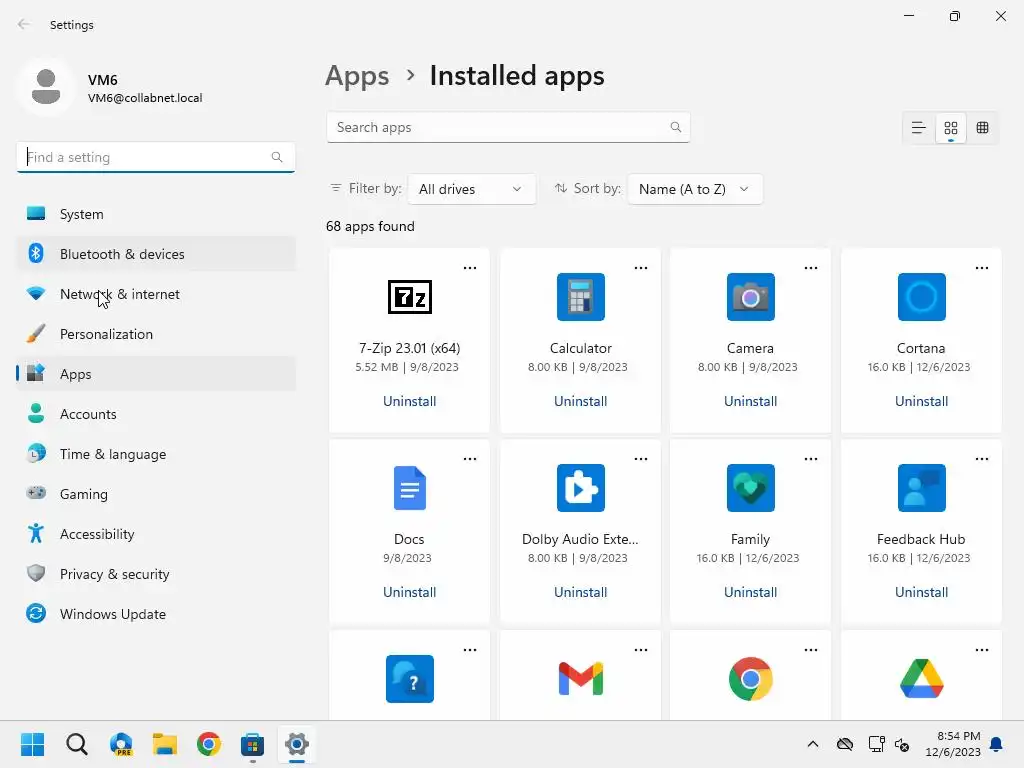Open Bluetooth & devices settings
The width and height of the screenshot is (1024, 768).
[x=155, y=254]
